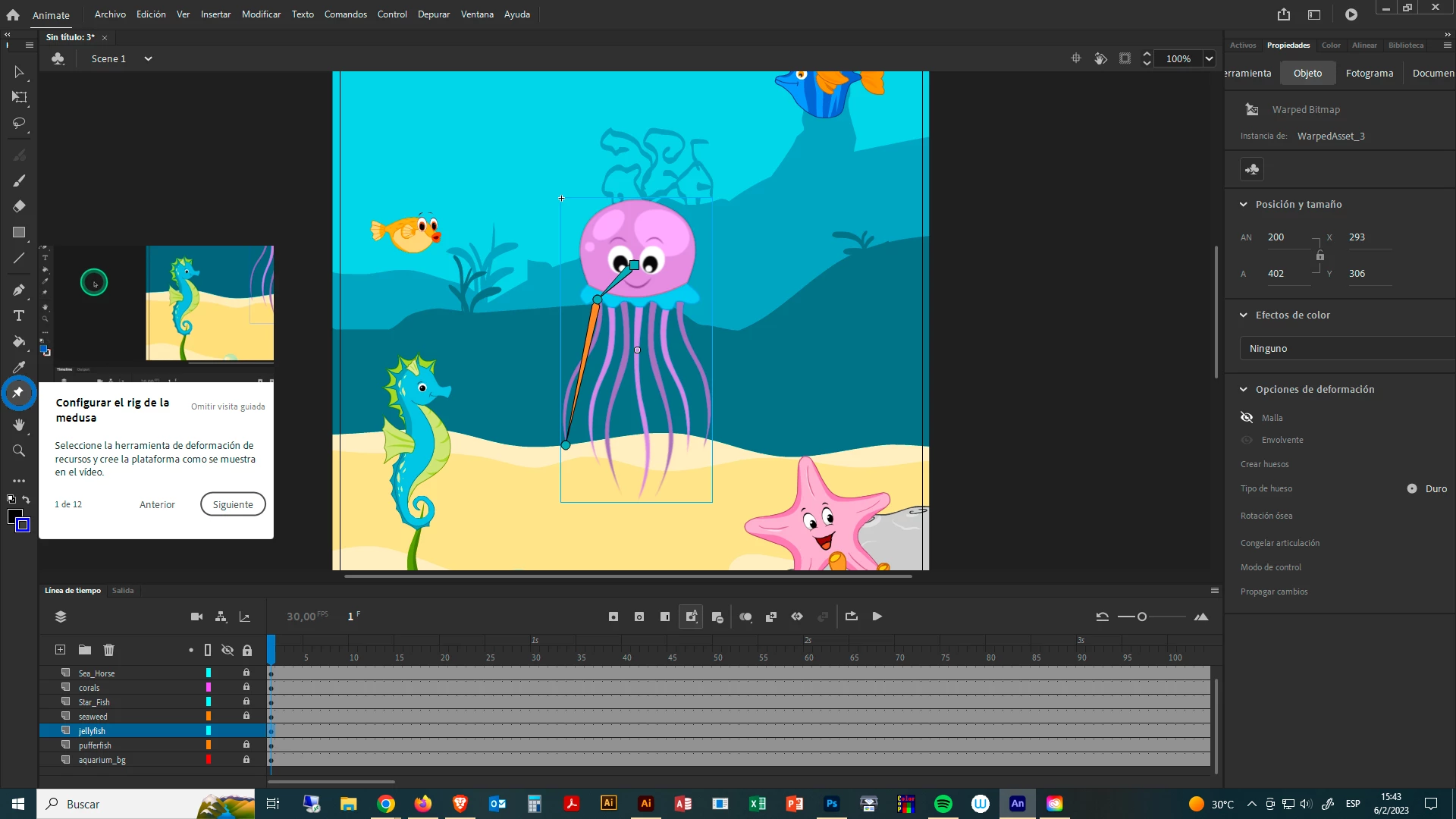1456x819 pixels.
Task: Pick the Zoom magnifier tool
Action: tap(19, 451)
